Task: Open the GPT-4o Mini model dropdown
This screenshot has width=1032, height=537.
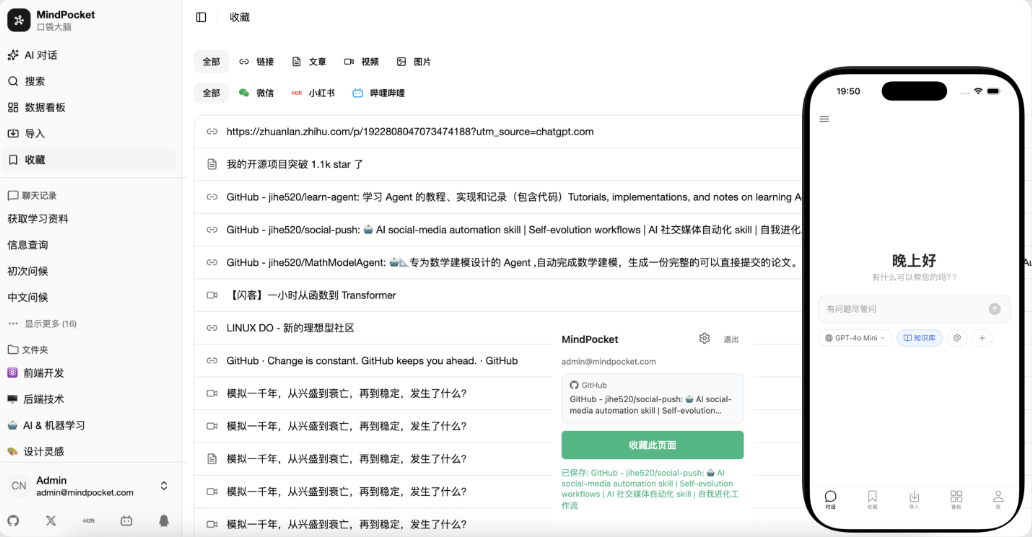Action: tap(855, 338)
